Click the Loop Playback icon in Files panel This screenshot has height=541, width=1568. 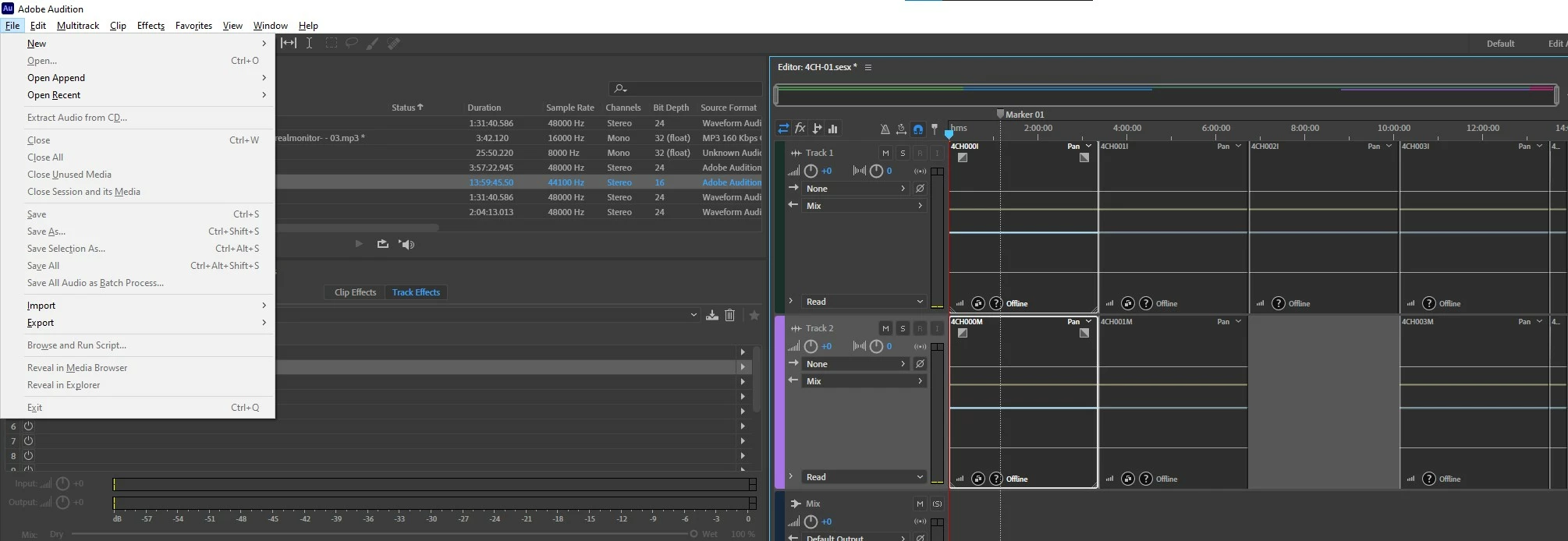click(x=382, y=244)
